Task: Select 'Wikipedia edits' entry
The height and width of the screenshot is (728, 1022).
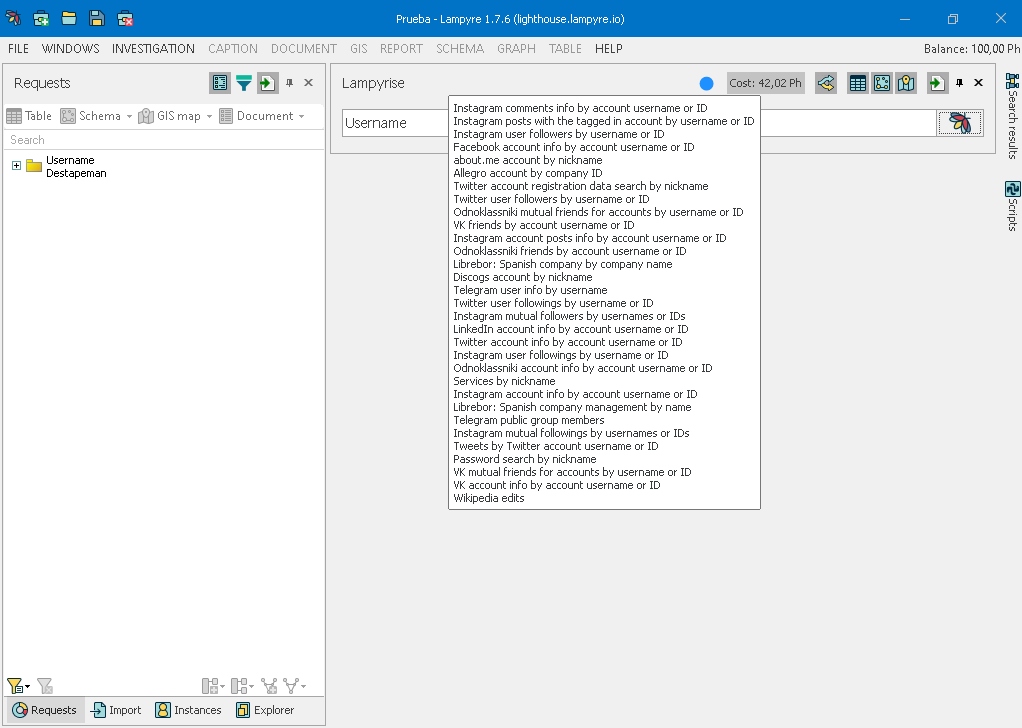Action: coord(488,499)
